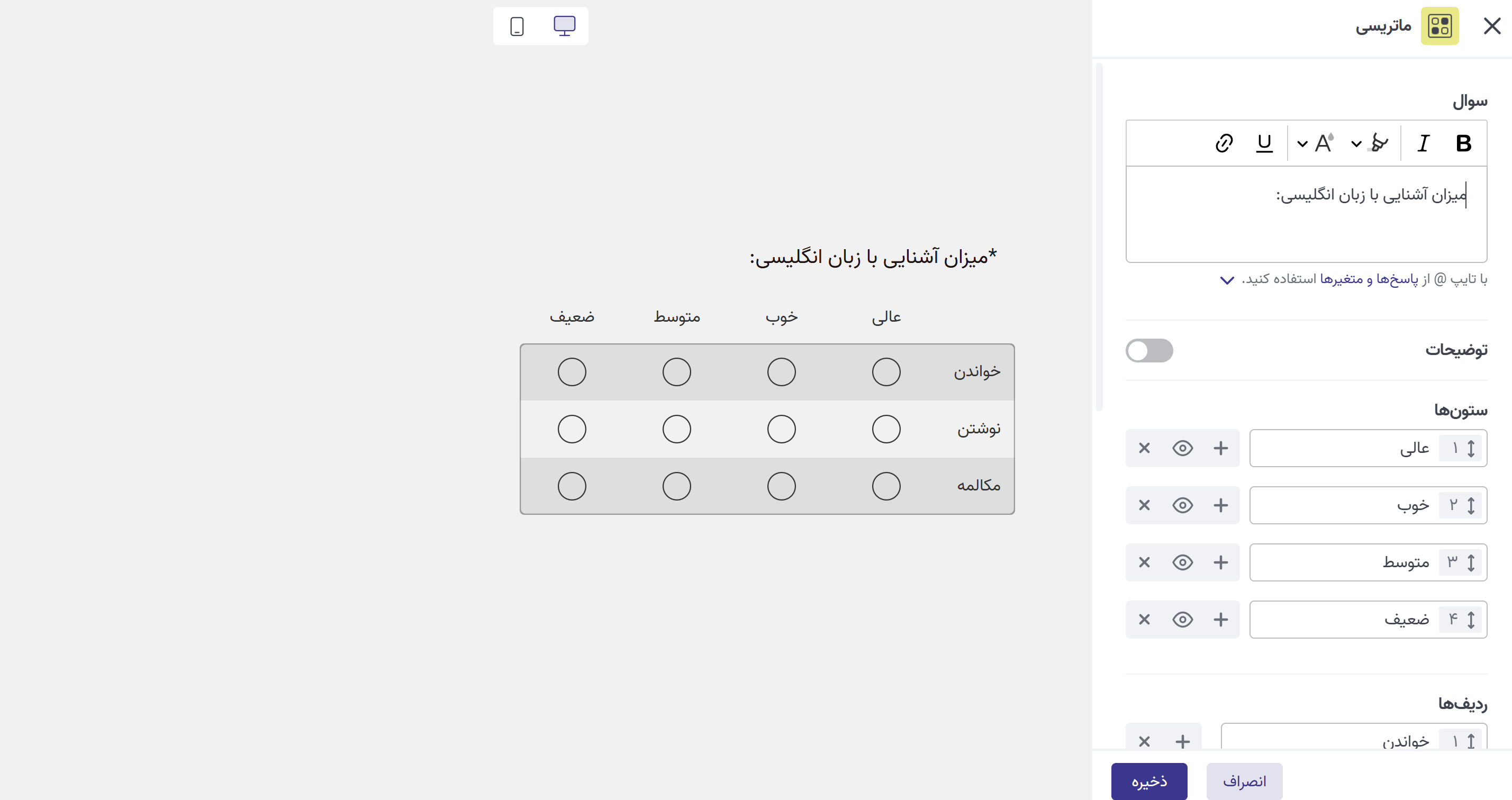Switch to mobile preview
The image size is (1512, 800).
point(517,26)
